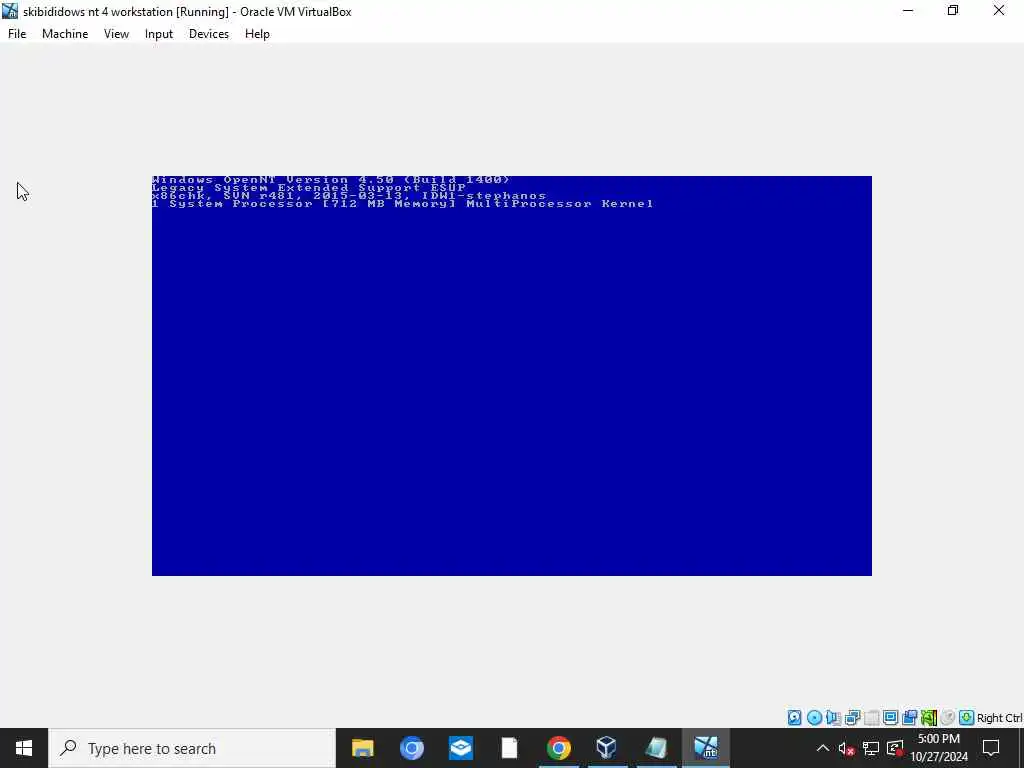Open the Input menu
Screen dimensions: 1024x768
159,34
